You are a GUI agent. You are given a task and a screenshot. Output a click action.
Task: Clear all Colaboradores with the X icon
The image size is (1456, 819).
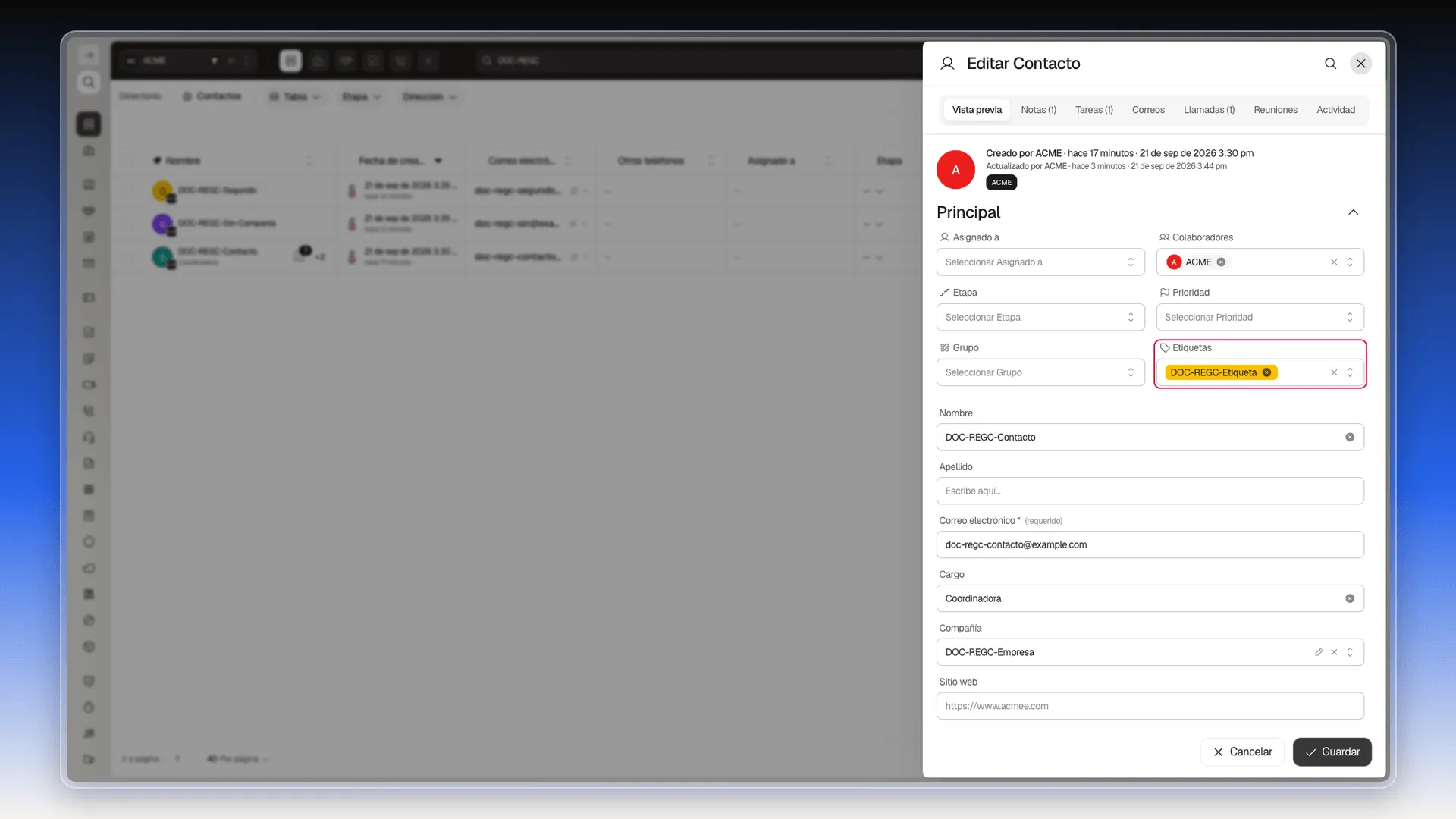pos(1334,262)
